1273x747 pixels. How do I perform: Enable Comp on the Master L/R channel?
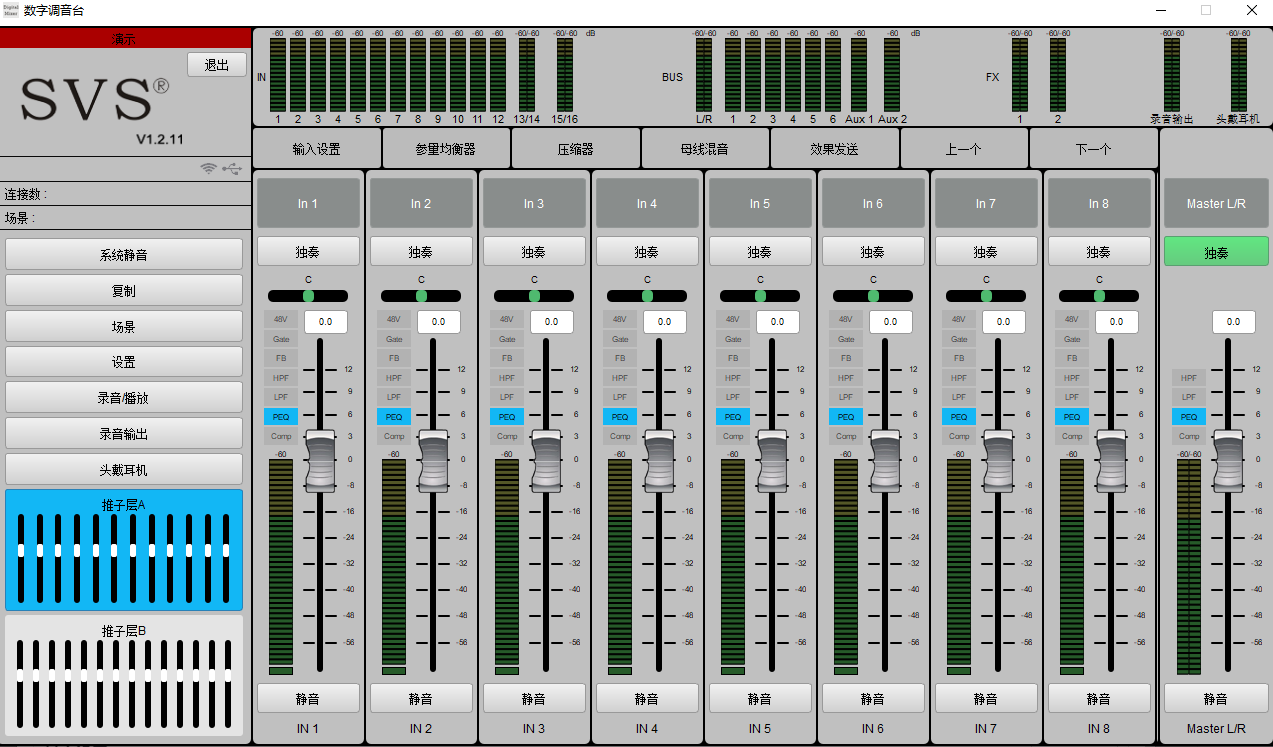coord(1189,436)
